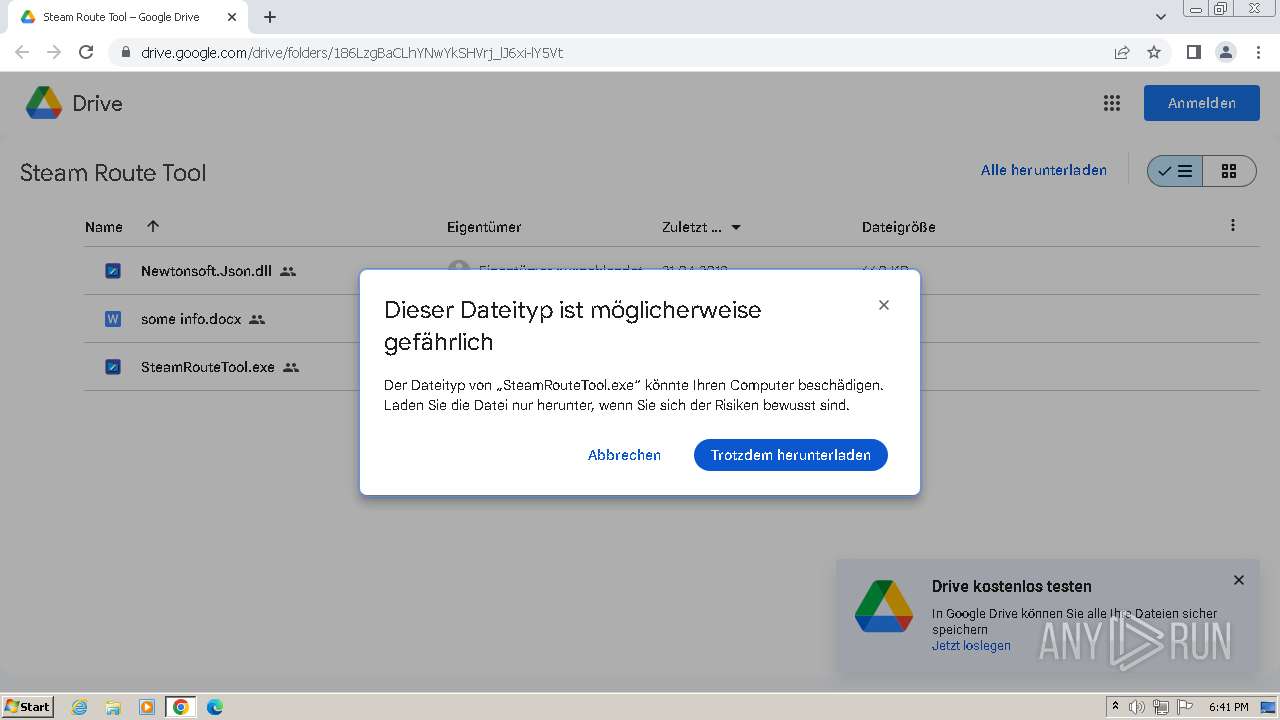Open File Explorer from taskbar
Image resolution: width=1280 pixels, height=720 pixels.
pyautogui.click(x=113, y=707)
